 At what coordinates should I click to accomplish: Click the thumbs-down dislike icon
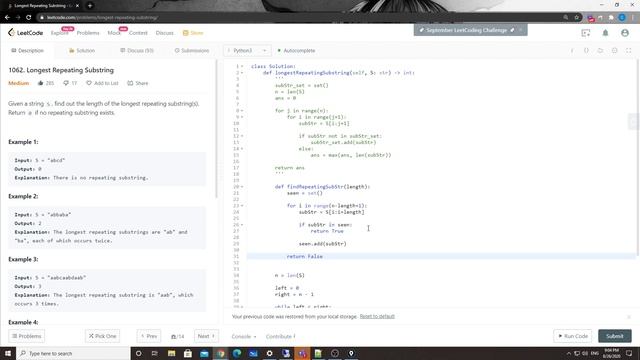[66, 83]
